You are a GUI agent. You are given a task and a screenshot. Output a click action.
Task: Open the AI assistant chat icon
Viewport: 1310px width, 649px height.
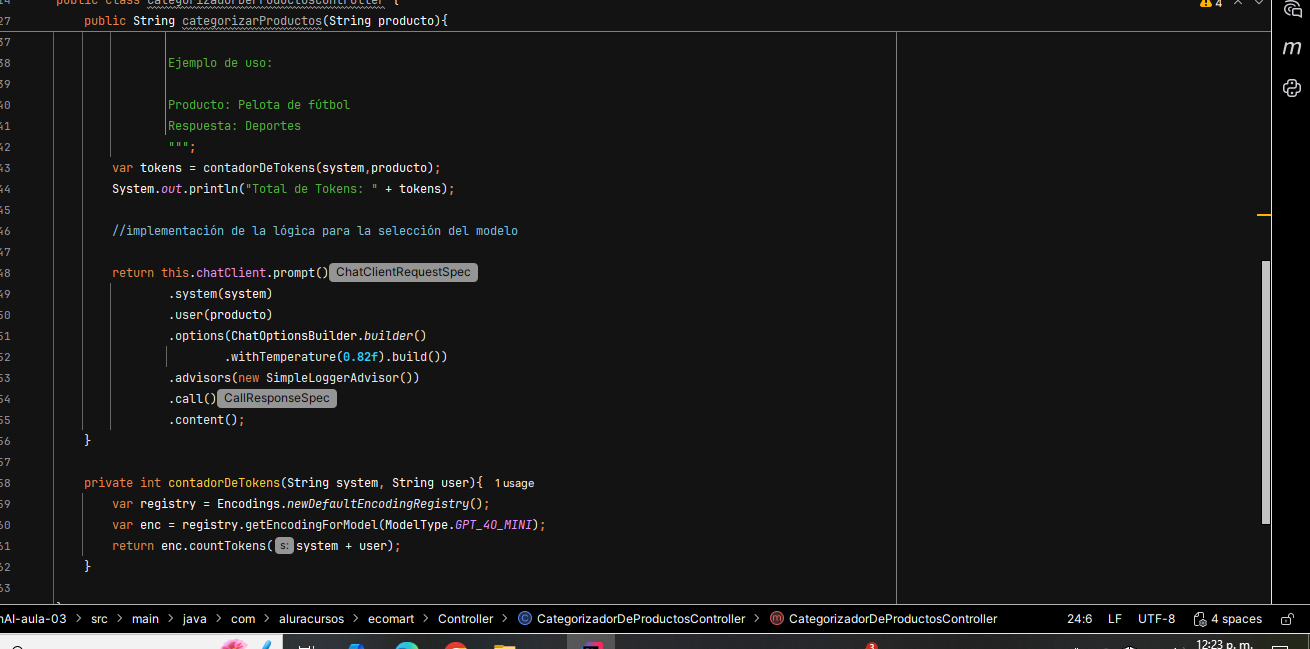click(1291, 8)
